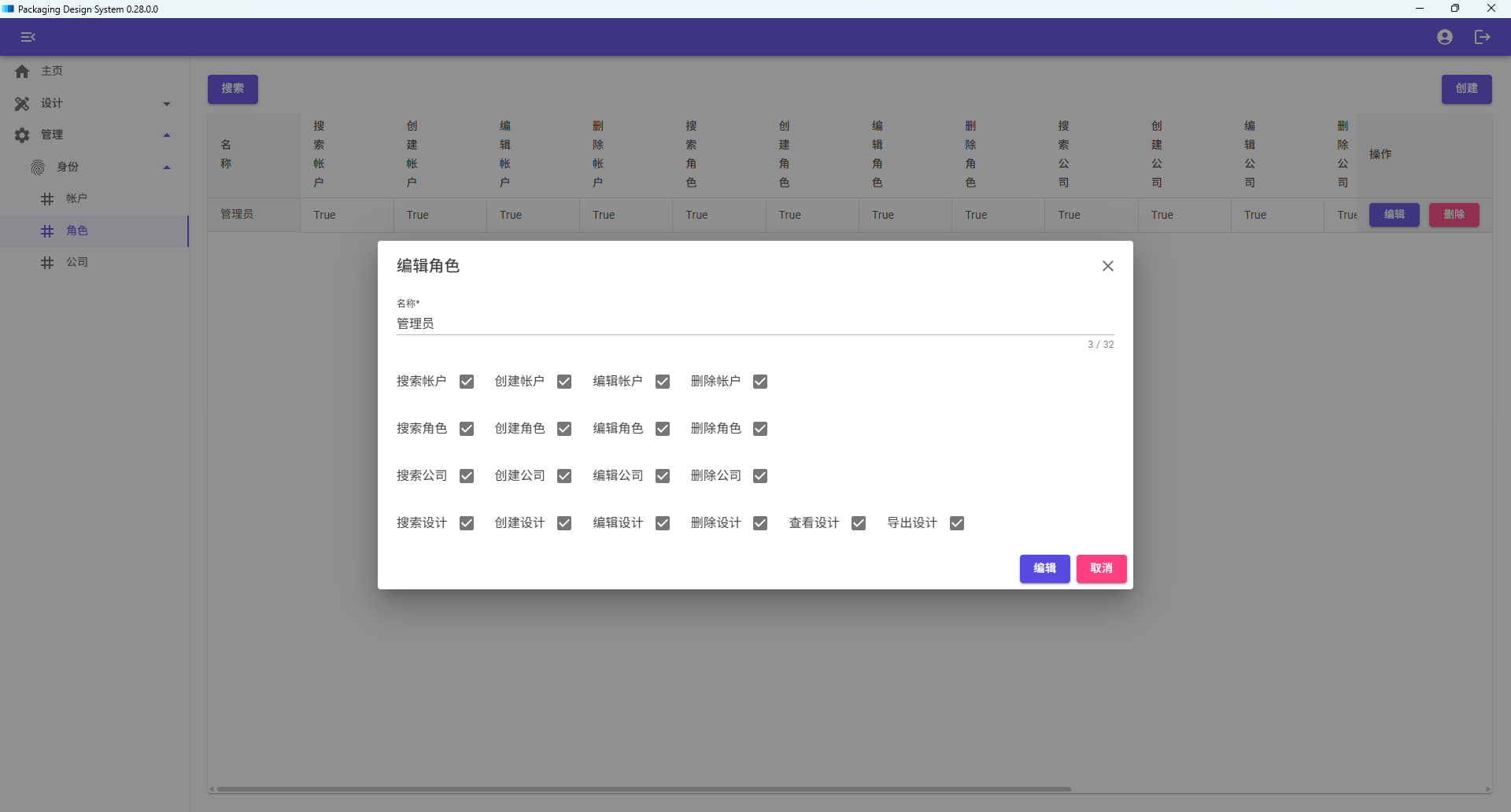Collapse the 管理 menu arrow

click(x=167, y=135)
